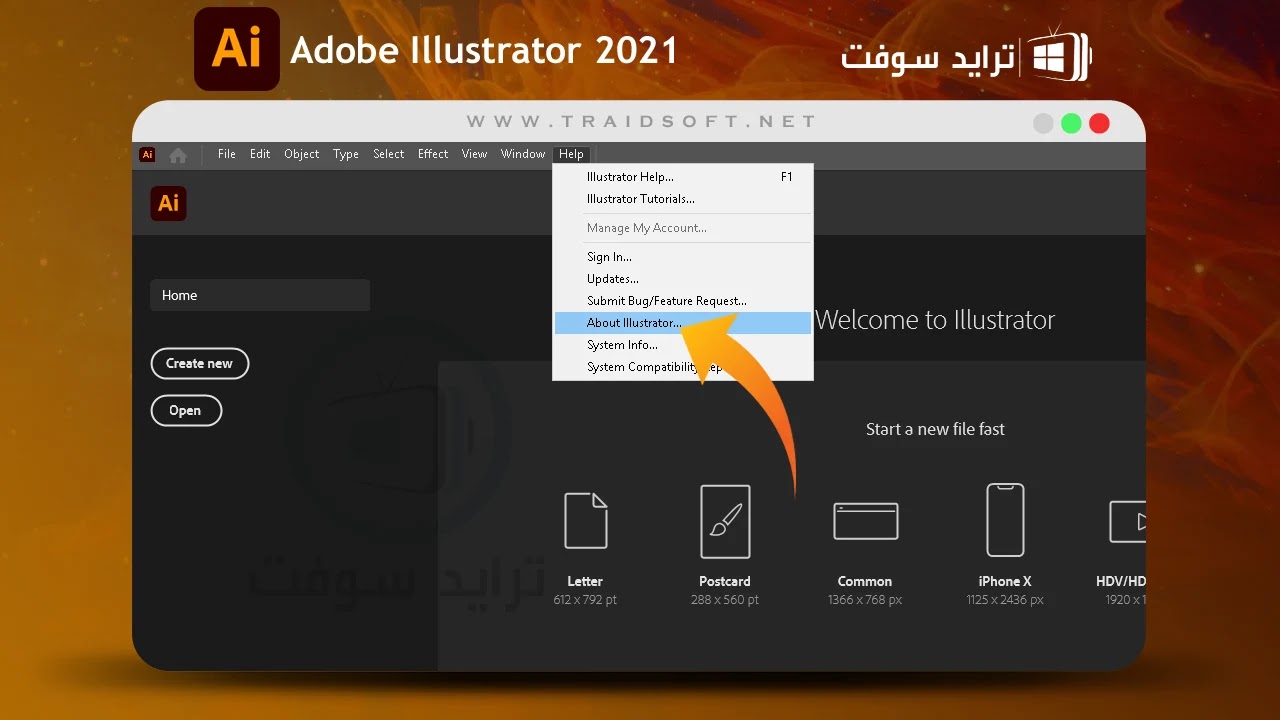
Task: Select the Postcard preset icon
Action: point(725,521)
